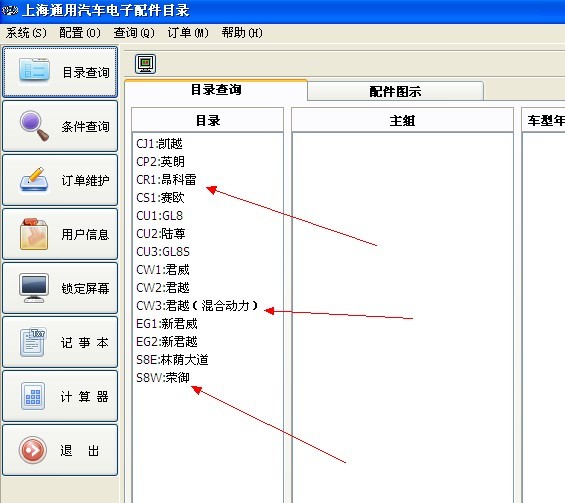Select S8W:荣御 in the catalog list

[x=163, y=378]
